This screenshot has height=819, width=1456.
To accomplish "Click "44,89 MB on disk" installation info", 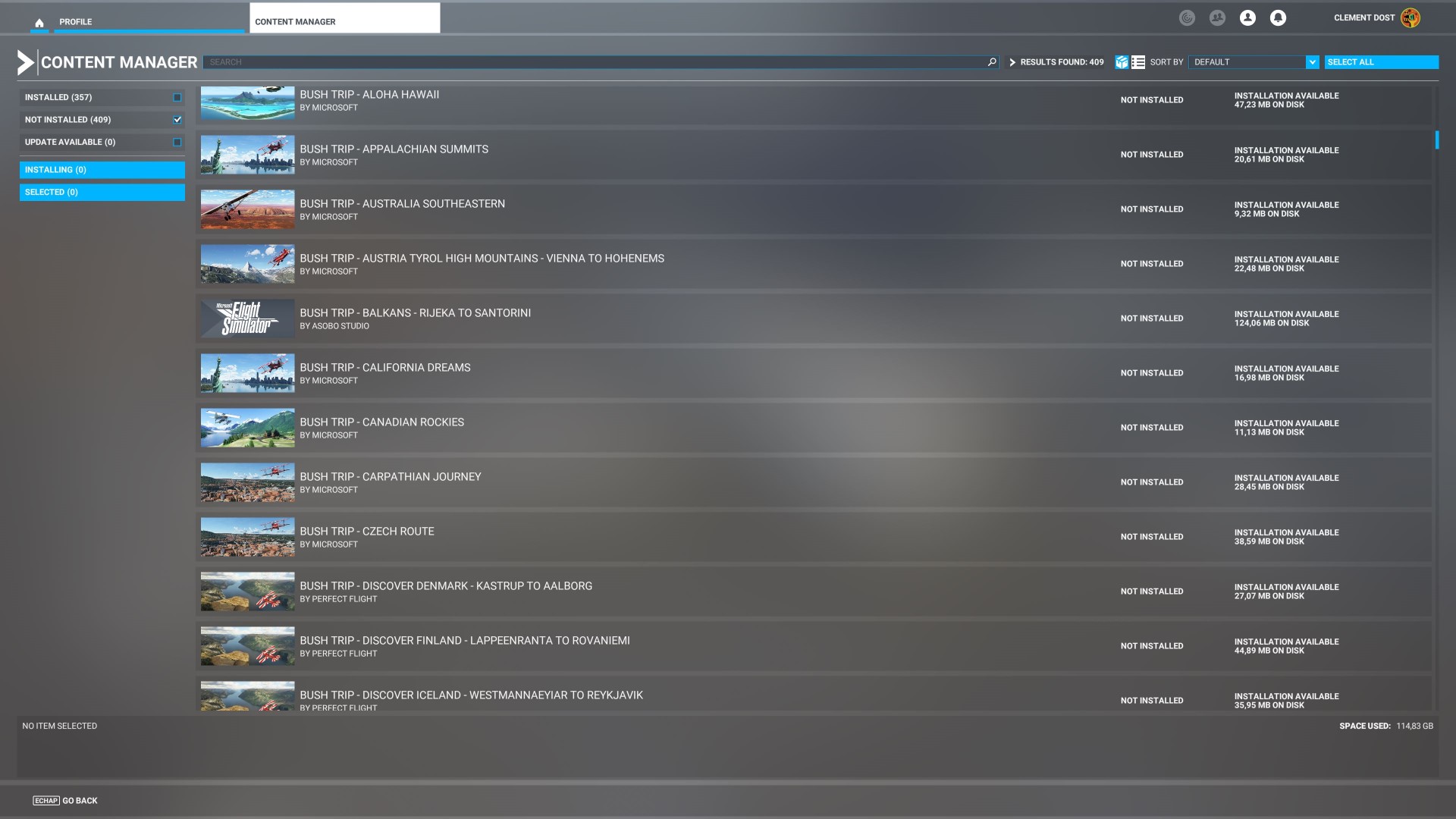I will (1269, 651).
